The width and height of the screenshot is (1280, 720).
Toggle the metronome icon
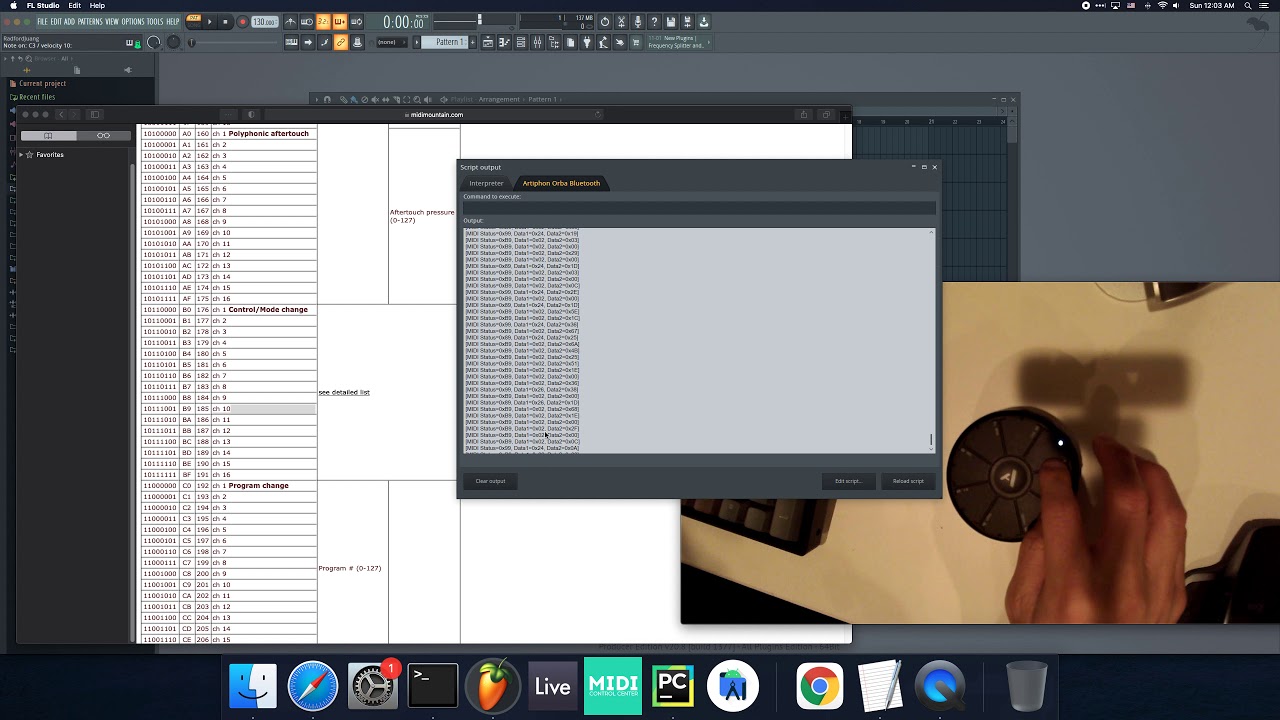coord(290,22)
